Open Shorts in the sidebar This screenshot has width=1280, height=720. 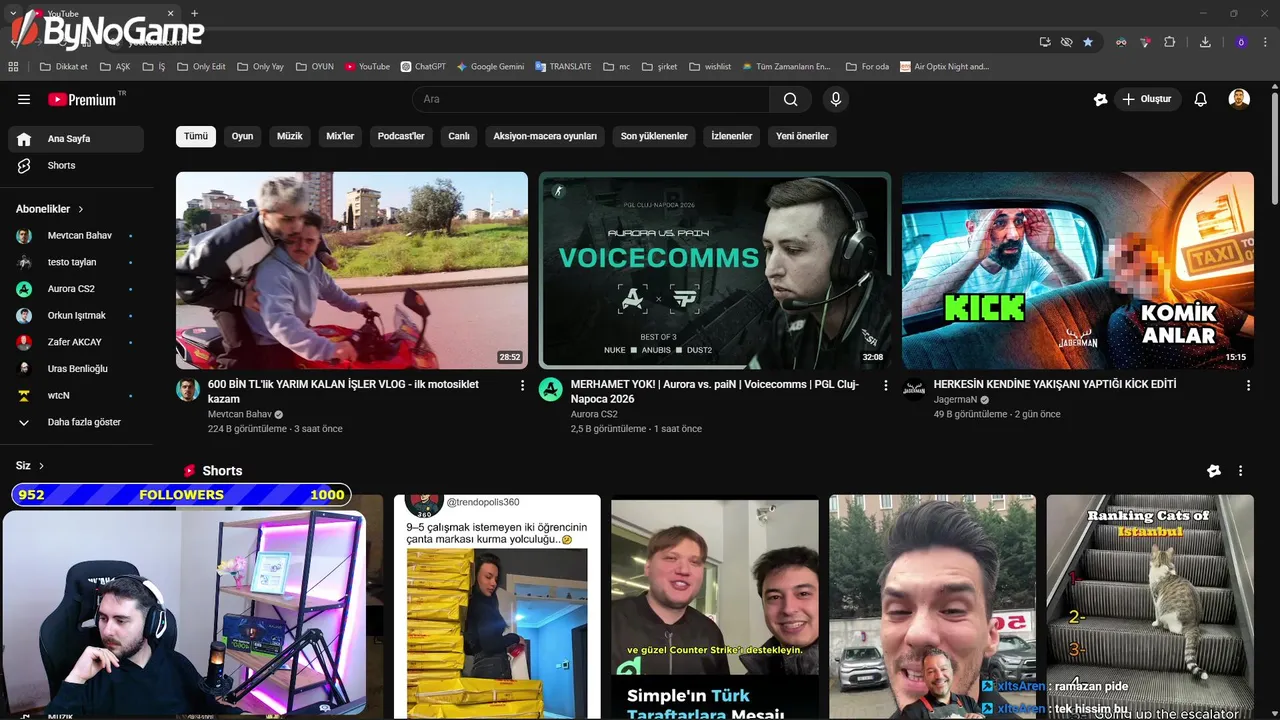(x=76, y=165)
